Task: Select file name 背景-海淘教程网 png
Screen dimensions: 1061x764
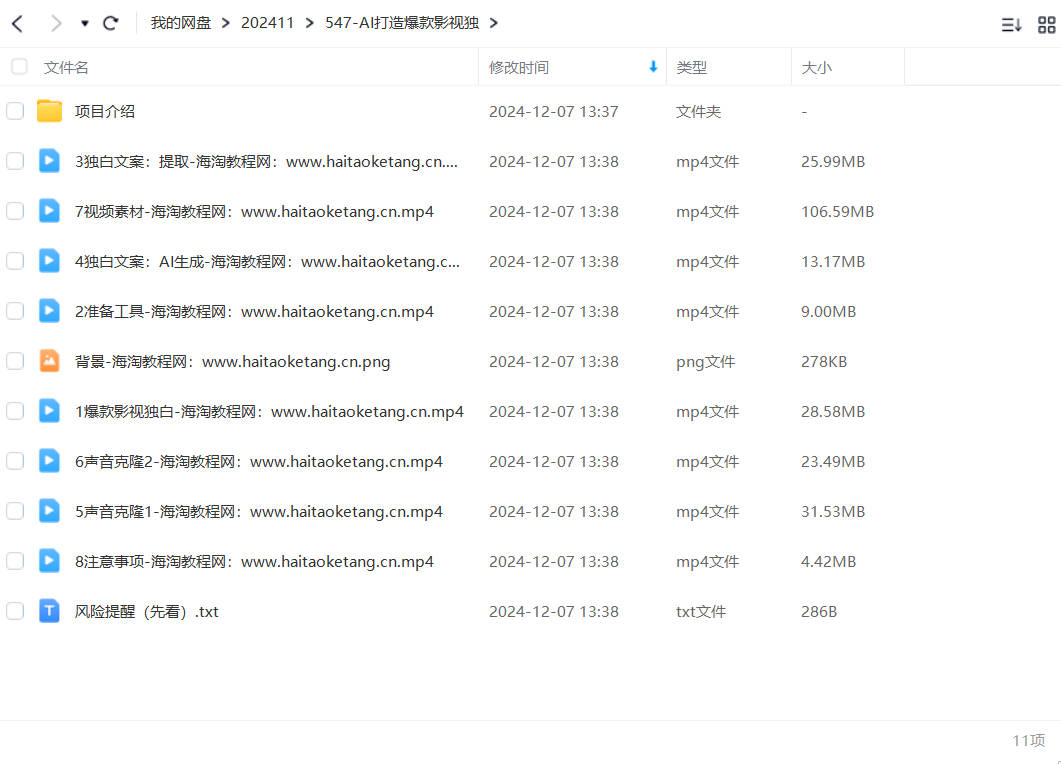Action: coord(232,362)
